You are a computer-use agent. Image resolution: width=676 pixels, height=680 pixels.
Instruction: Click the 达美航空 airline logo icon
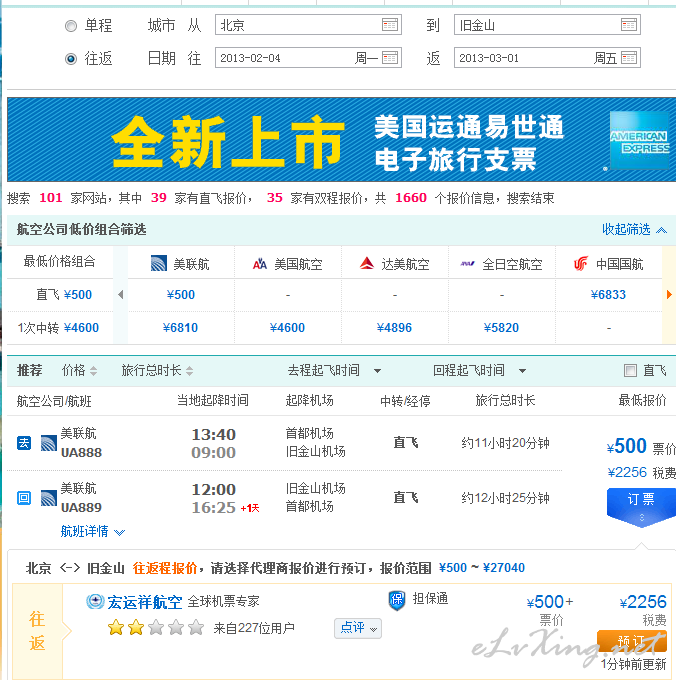[367, 263]
